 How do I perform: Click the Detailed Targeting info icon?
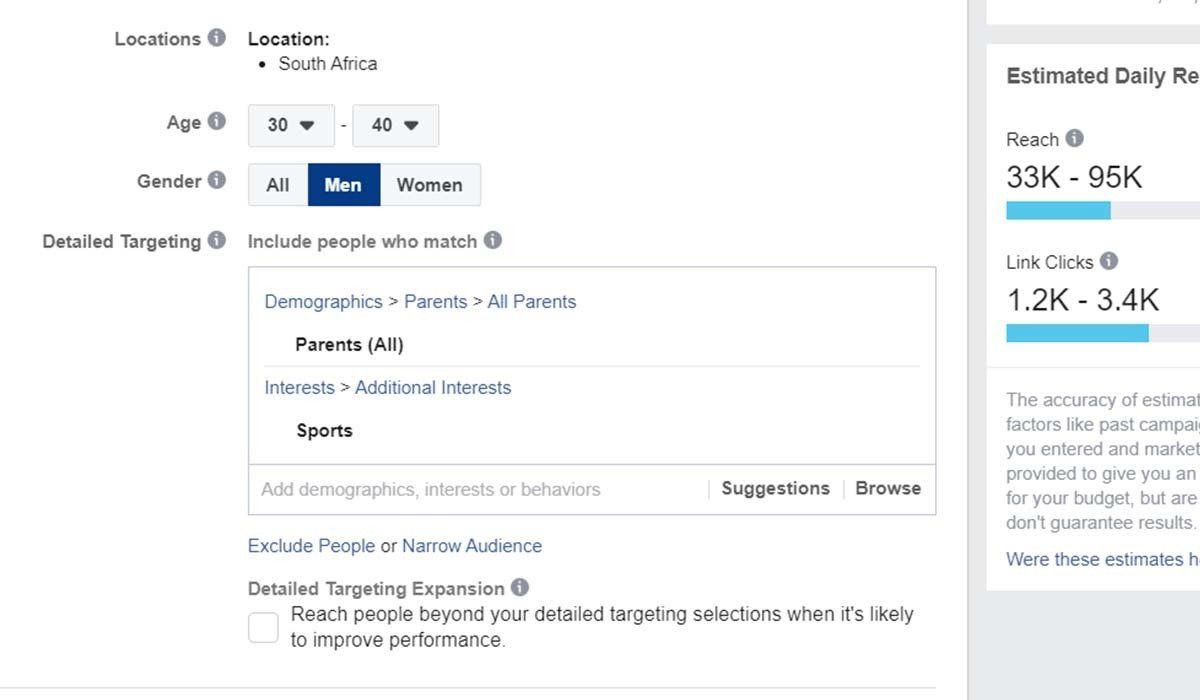(x=216, y=241)
